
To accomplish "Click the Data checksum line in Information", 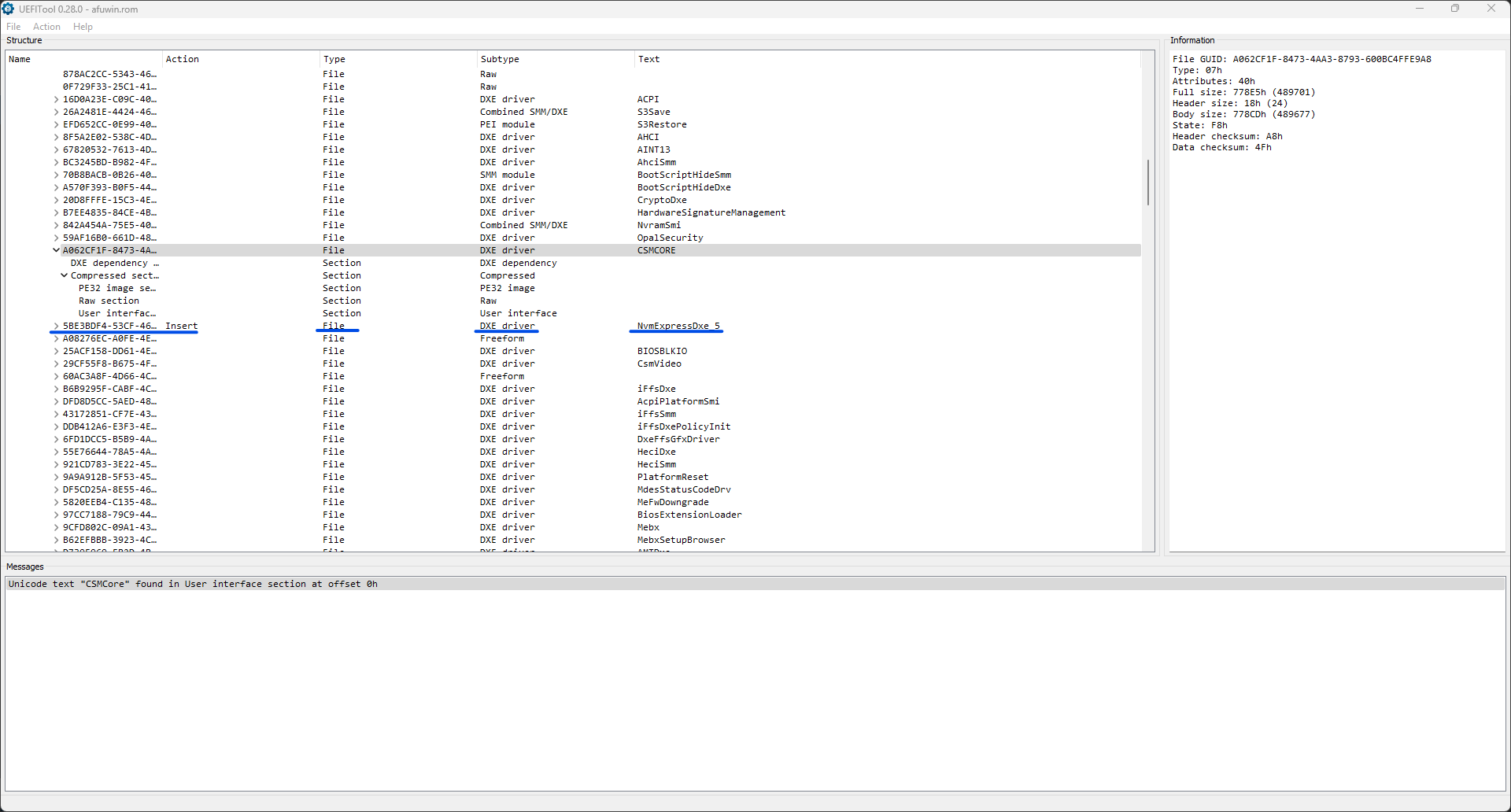I will [1221, 147].
